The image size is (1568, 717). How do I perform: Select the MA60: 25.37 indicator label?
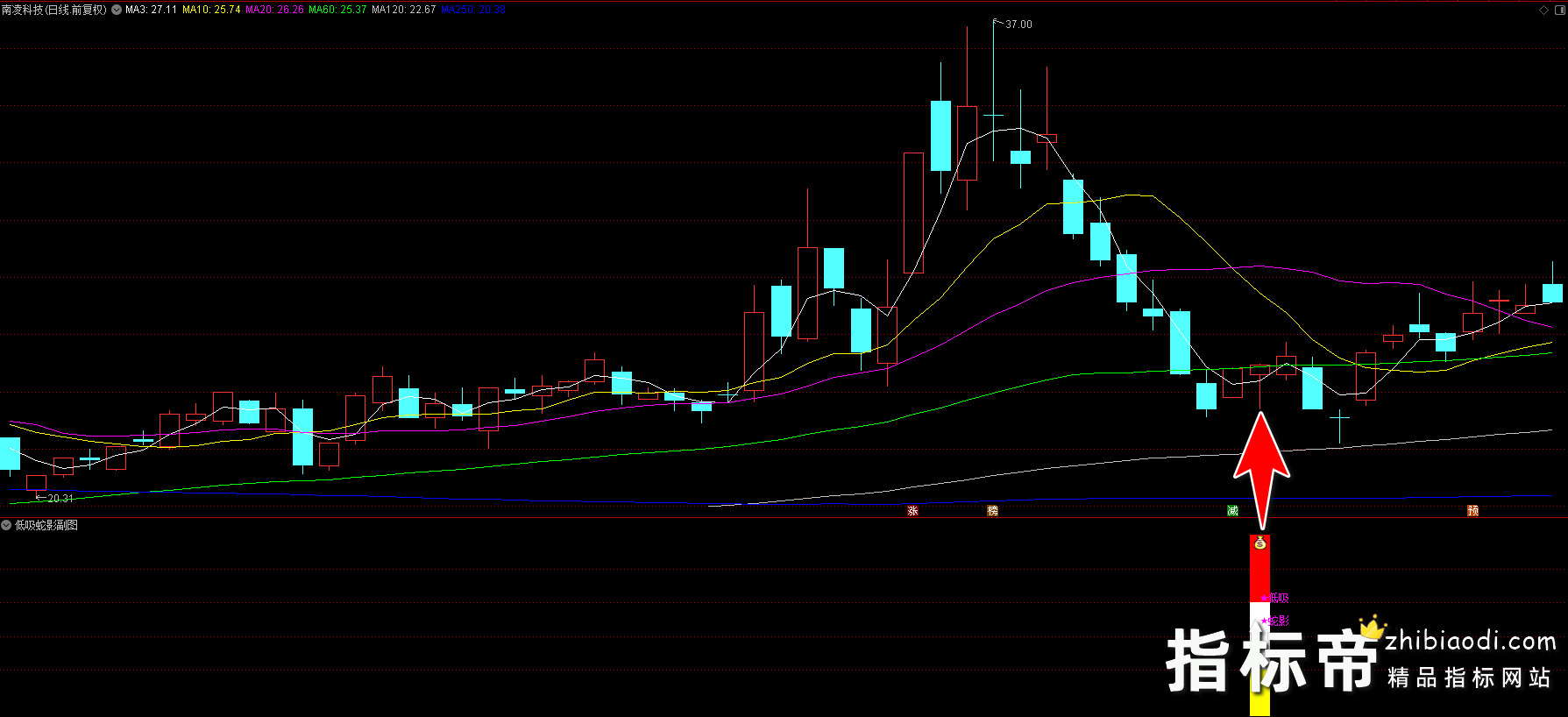(337, 10)
